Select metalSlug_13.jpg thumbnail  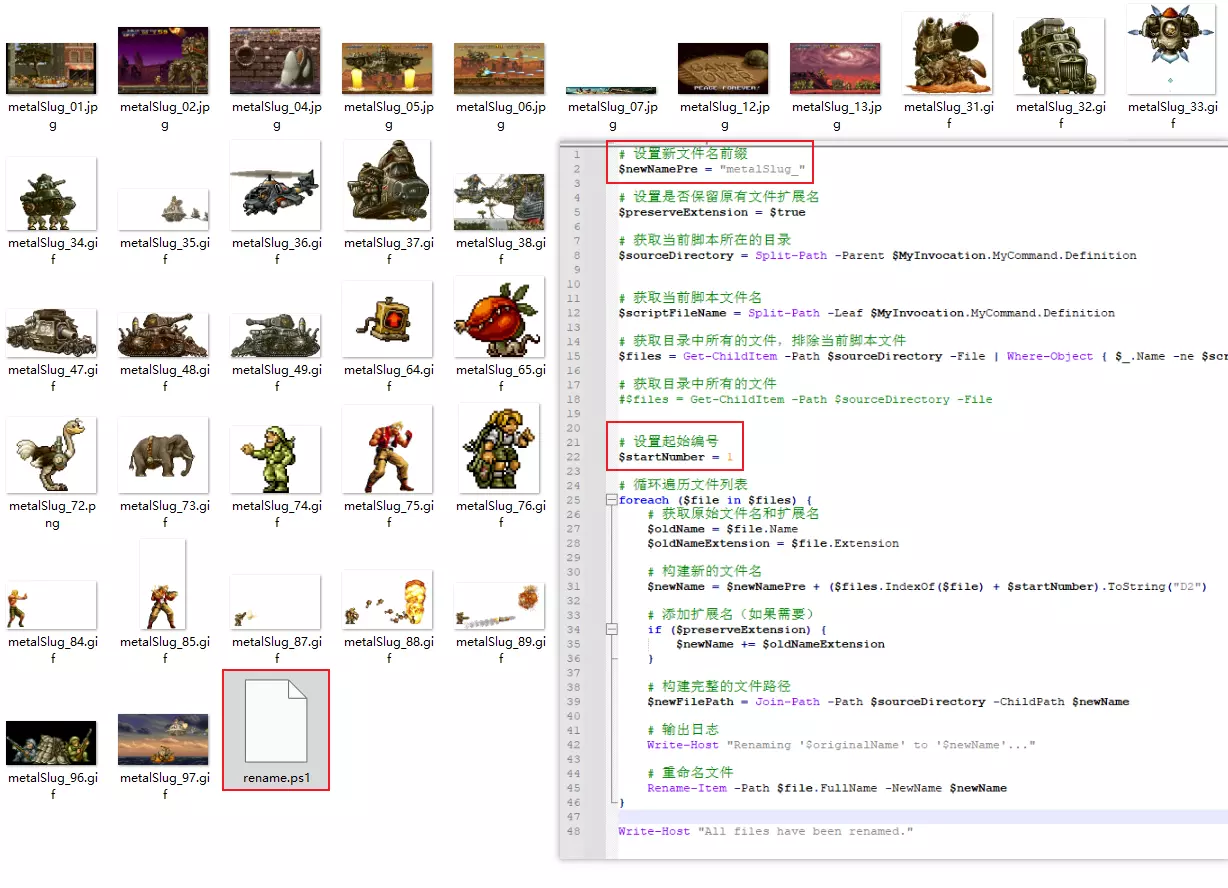tap(835, 68)
